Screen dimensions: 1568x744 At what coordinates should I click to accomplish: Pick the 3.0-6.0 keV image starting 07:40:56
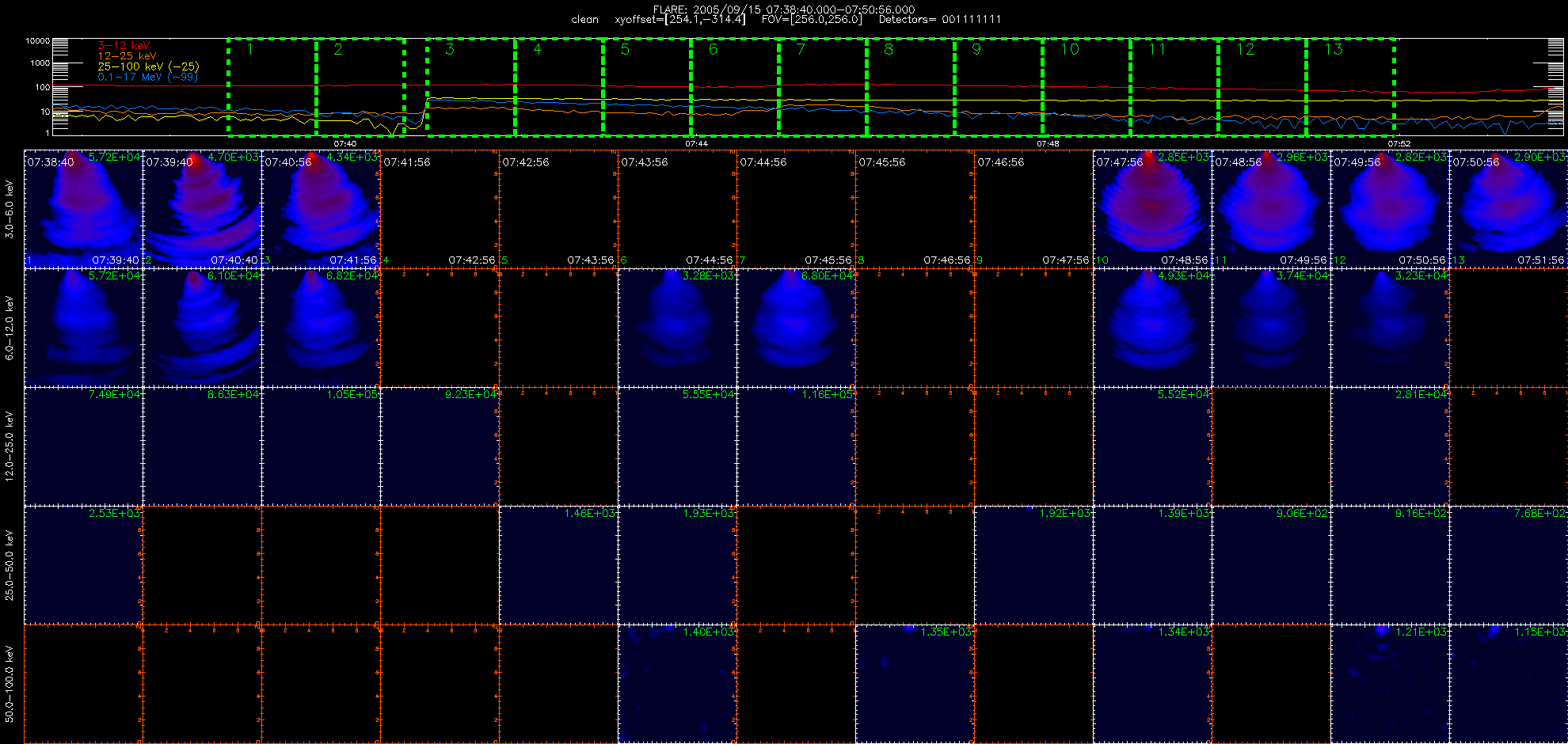(321, 209)
